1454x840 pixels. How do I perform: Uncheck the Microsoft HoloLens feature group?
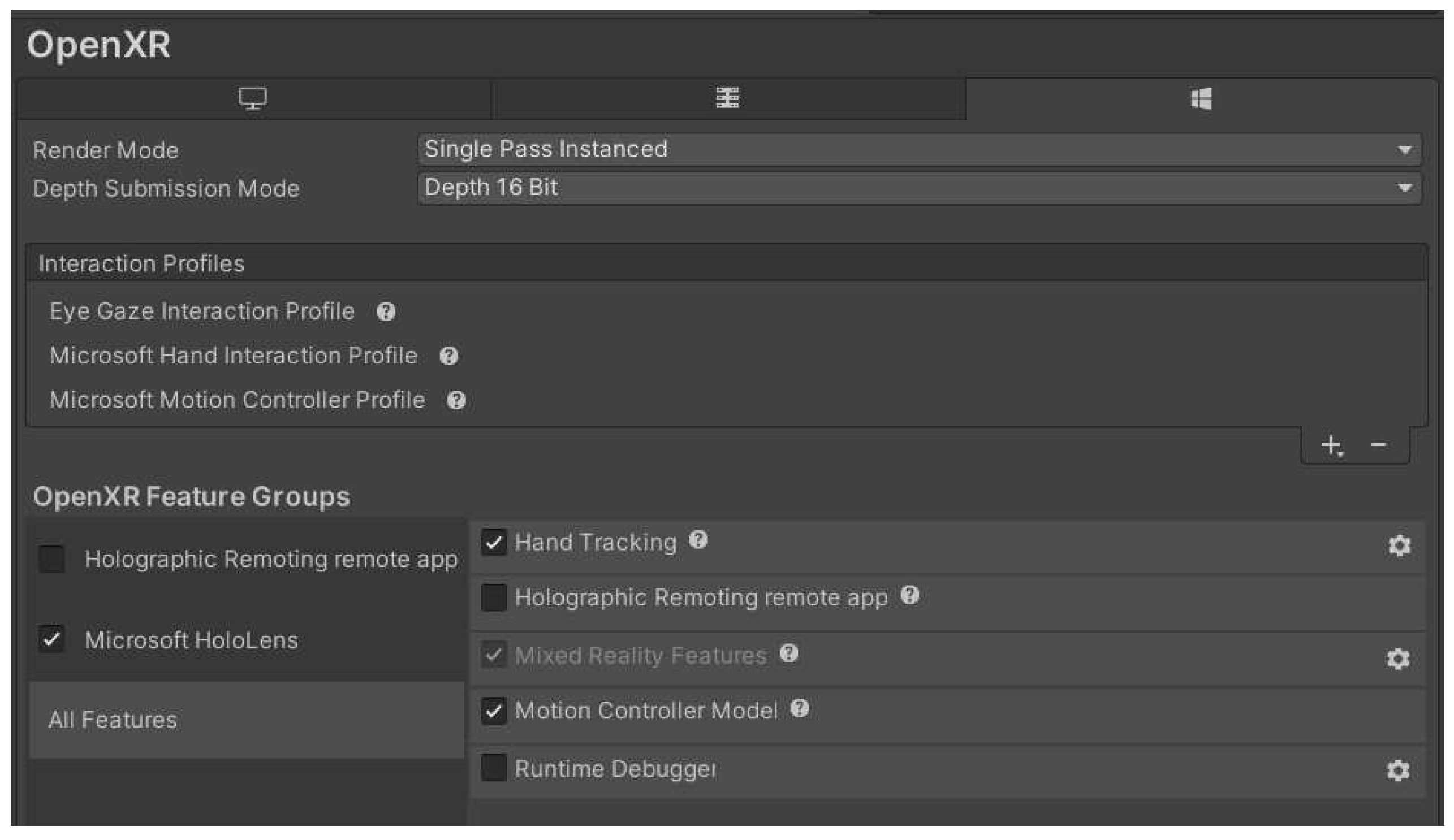coord(51,639)
